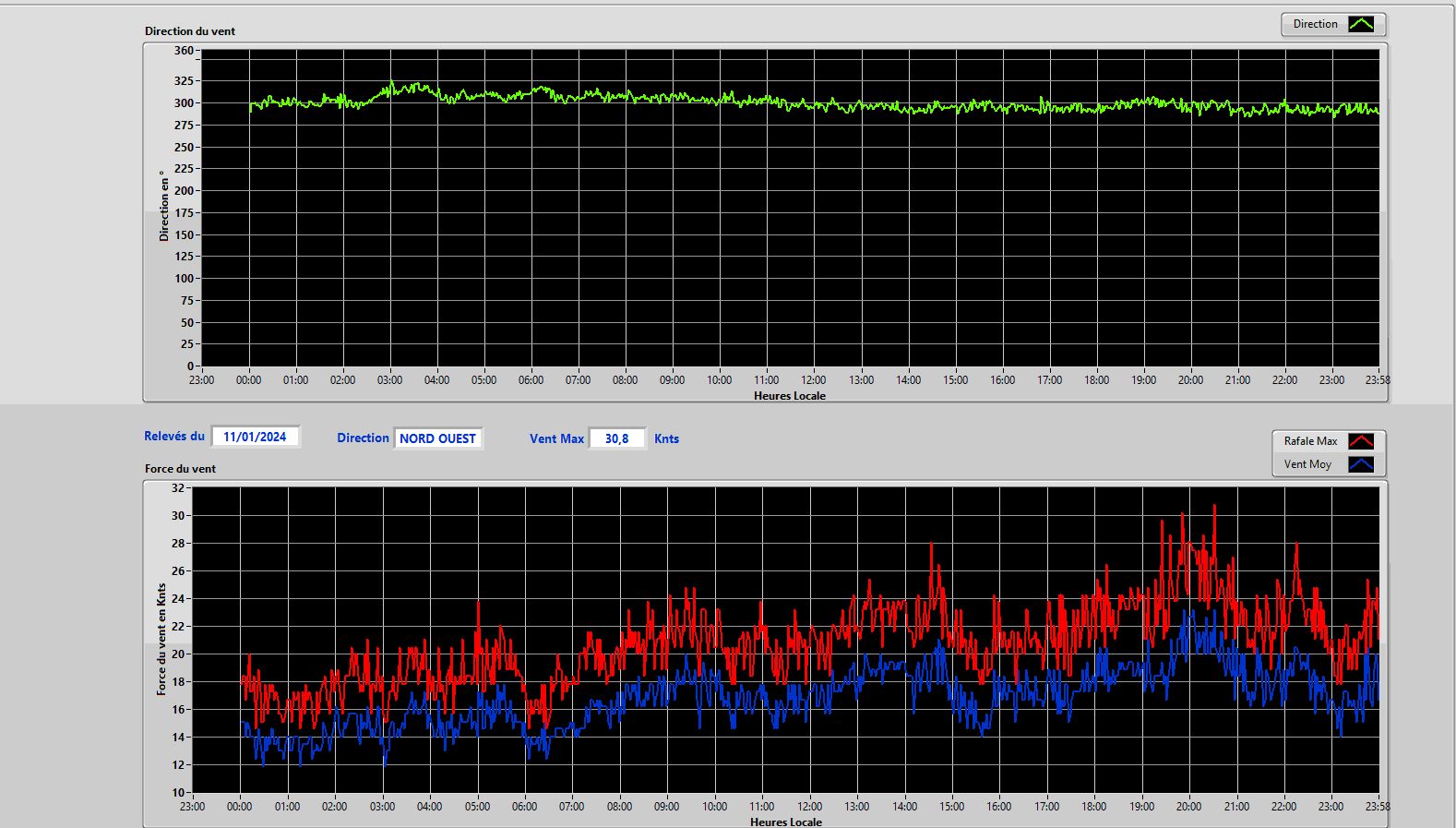This screenshot has width=1456, height=828.
Task: Click 175 on the direction chart axis
Action: [x=184, y=212]
